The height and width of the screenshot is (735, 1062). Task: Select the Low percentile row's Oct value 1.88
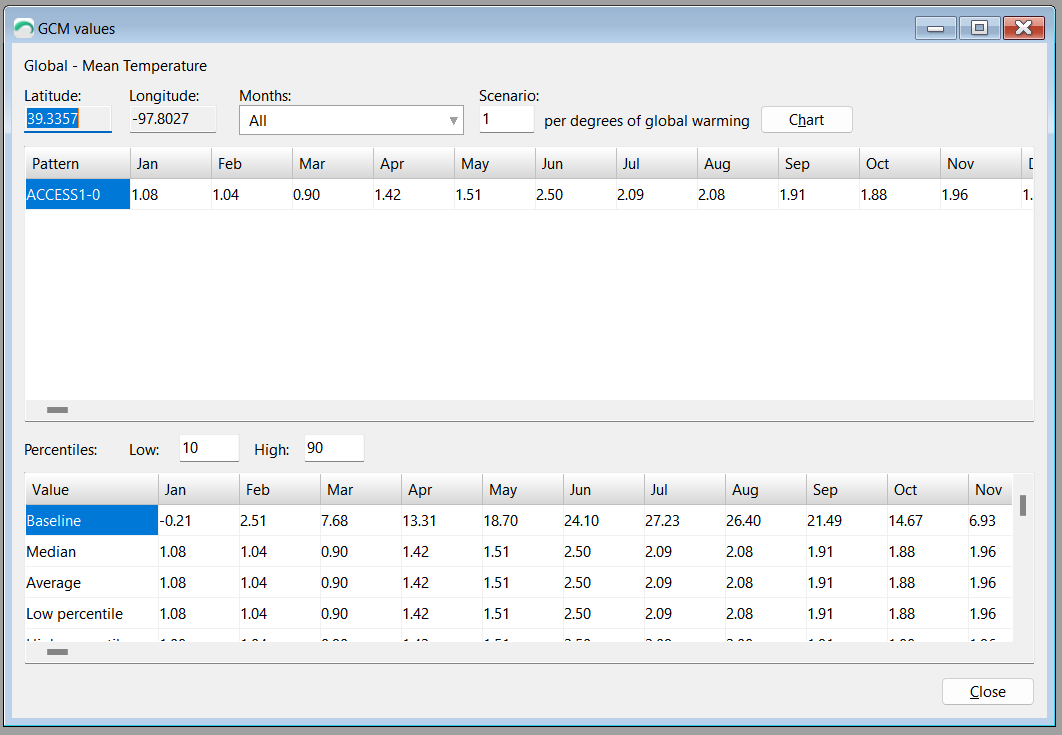coord(928,614)
